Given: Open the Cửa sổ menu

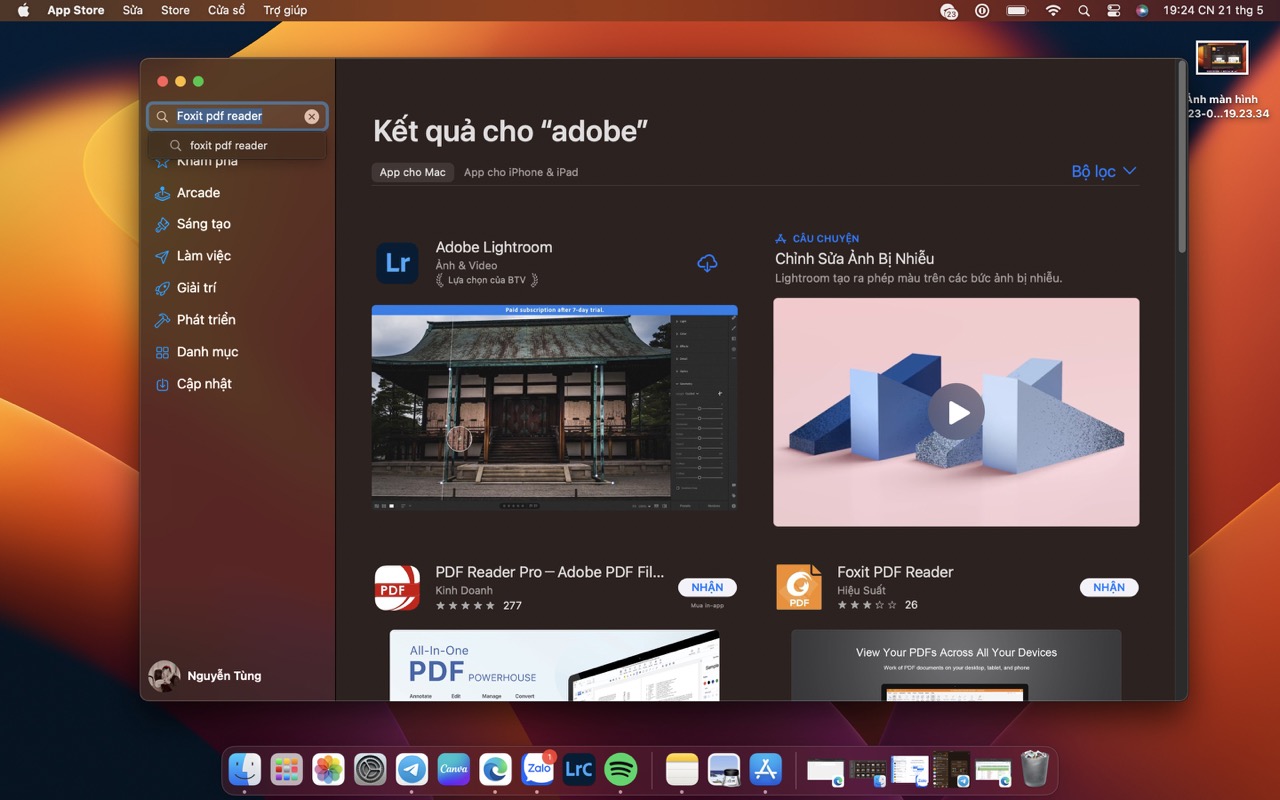Looking at the screenshot, I should pyautogui.click(x=226, y=10).
